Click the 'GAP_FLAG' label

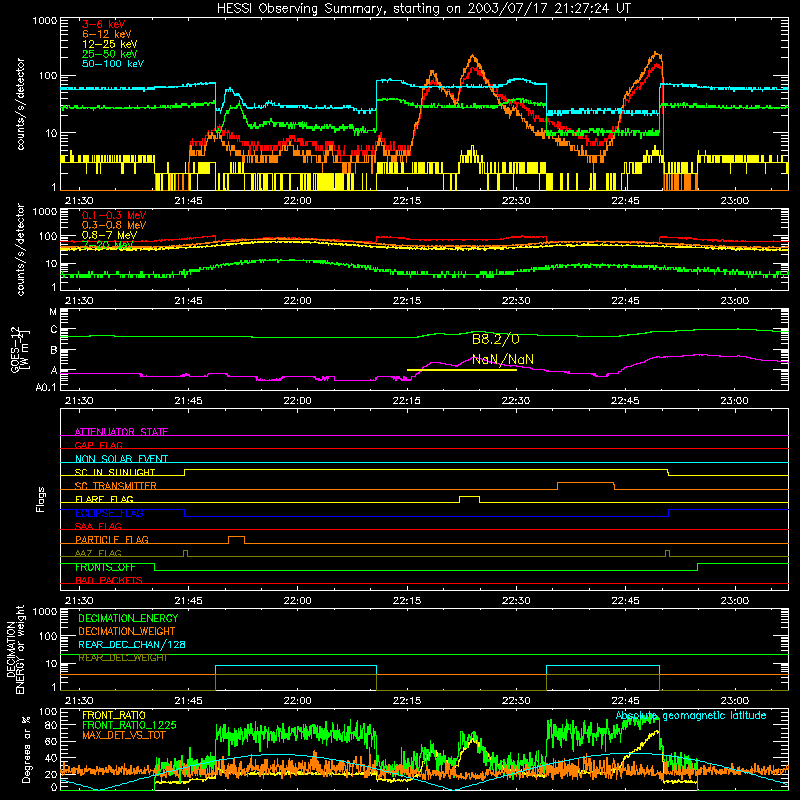click(x=98, y=445)
